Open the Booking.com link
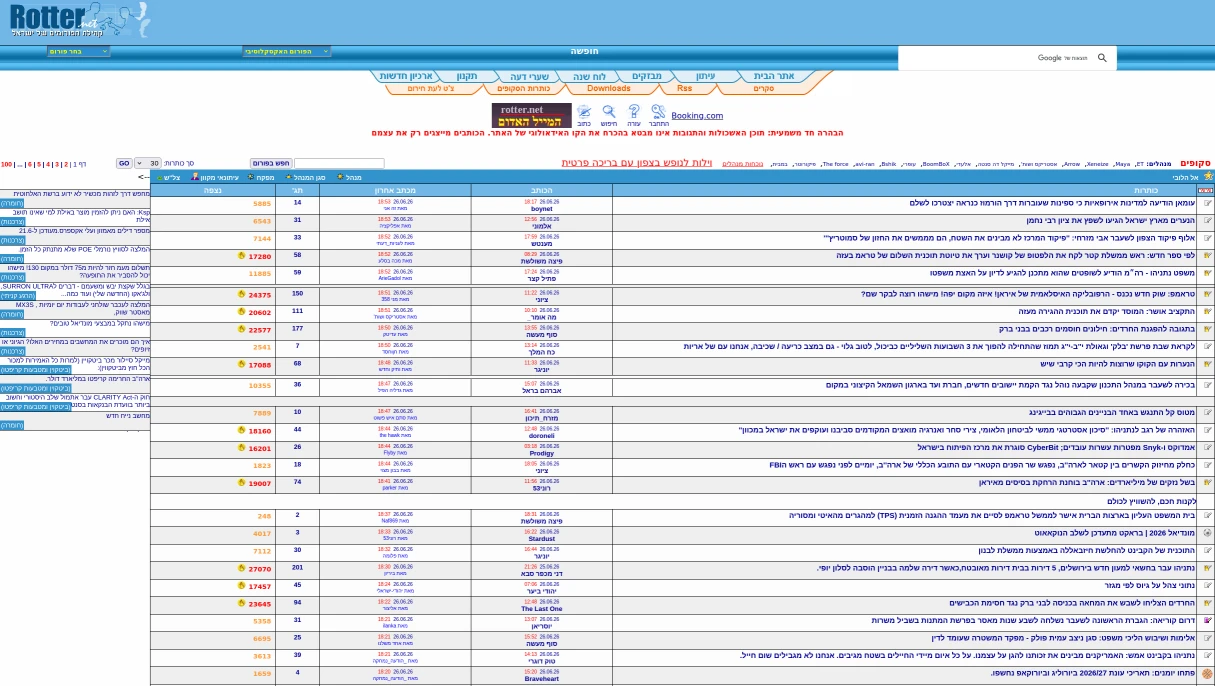Screen dimensions: 1215x686 click(x=697, y=116)
